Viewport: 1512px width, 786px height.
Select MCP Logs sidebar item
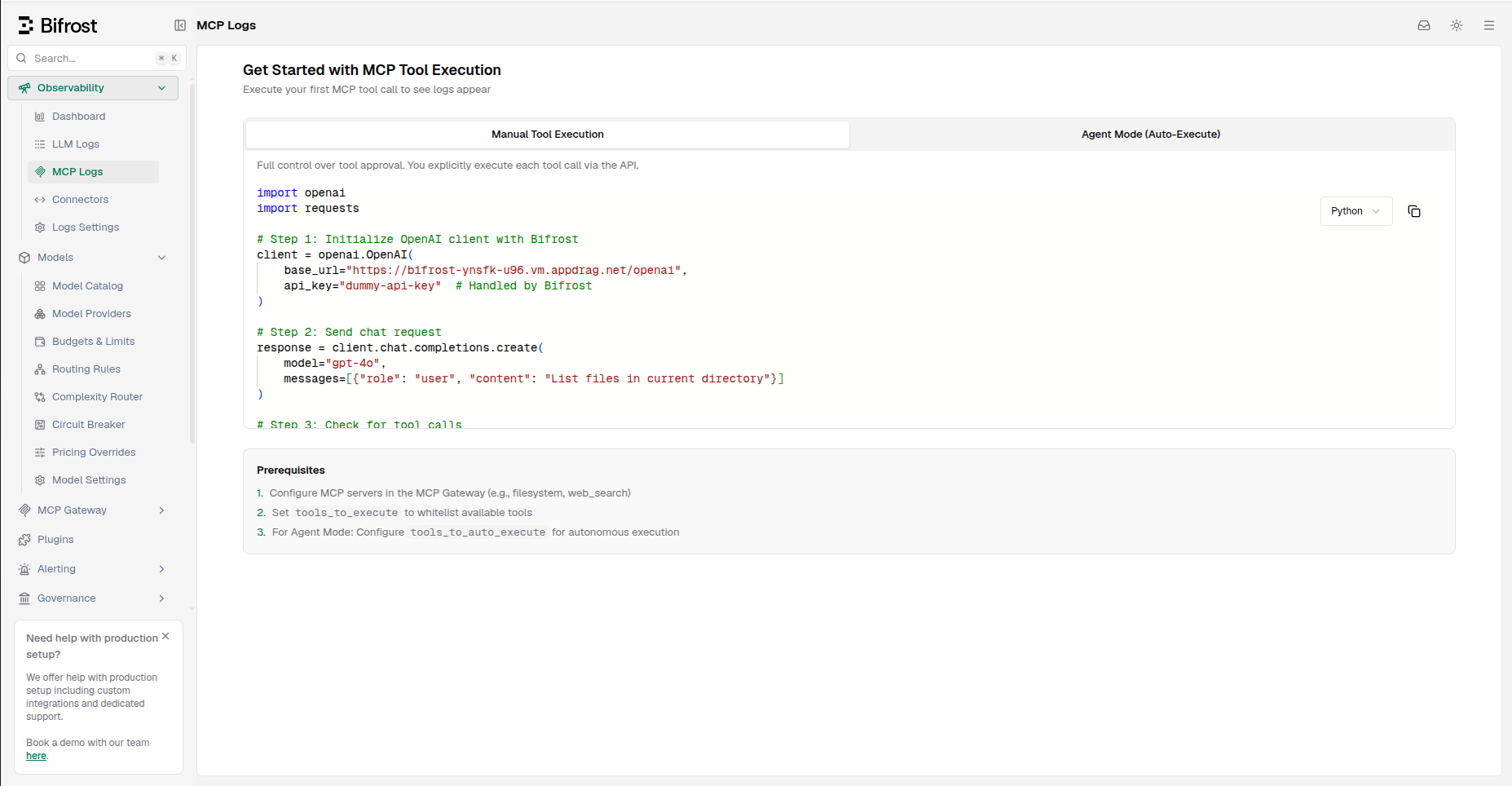click(93, 172)
